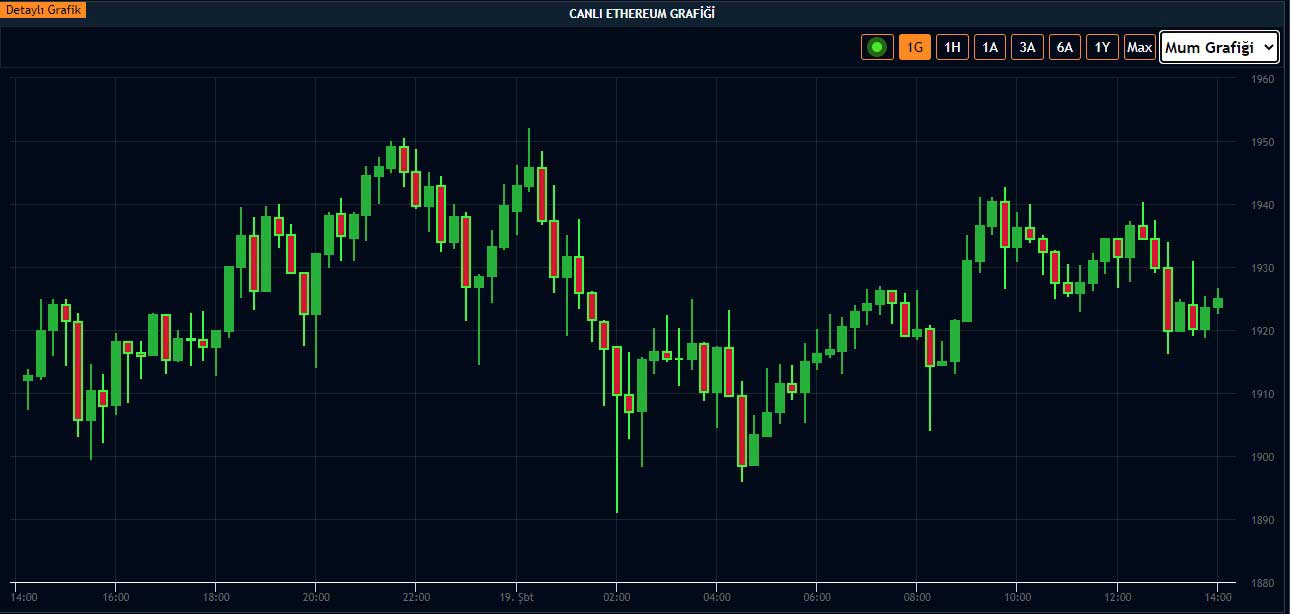The width and height of the screenshot is (1290, 614).
Task: Click the 1880 price axis label
Action: coord(1263,583)
